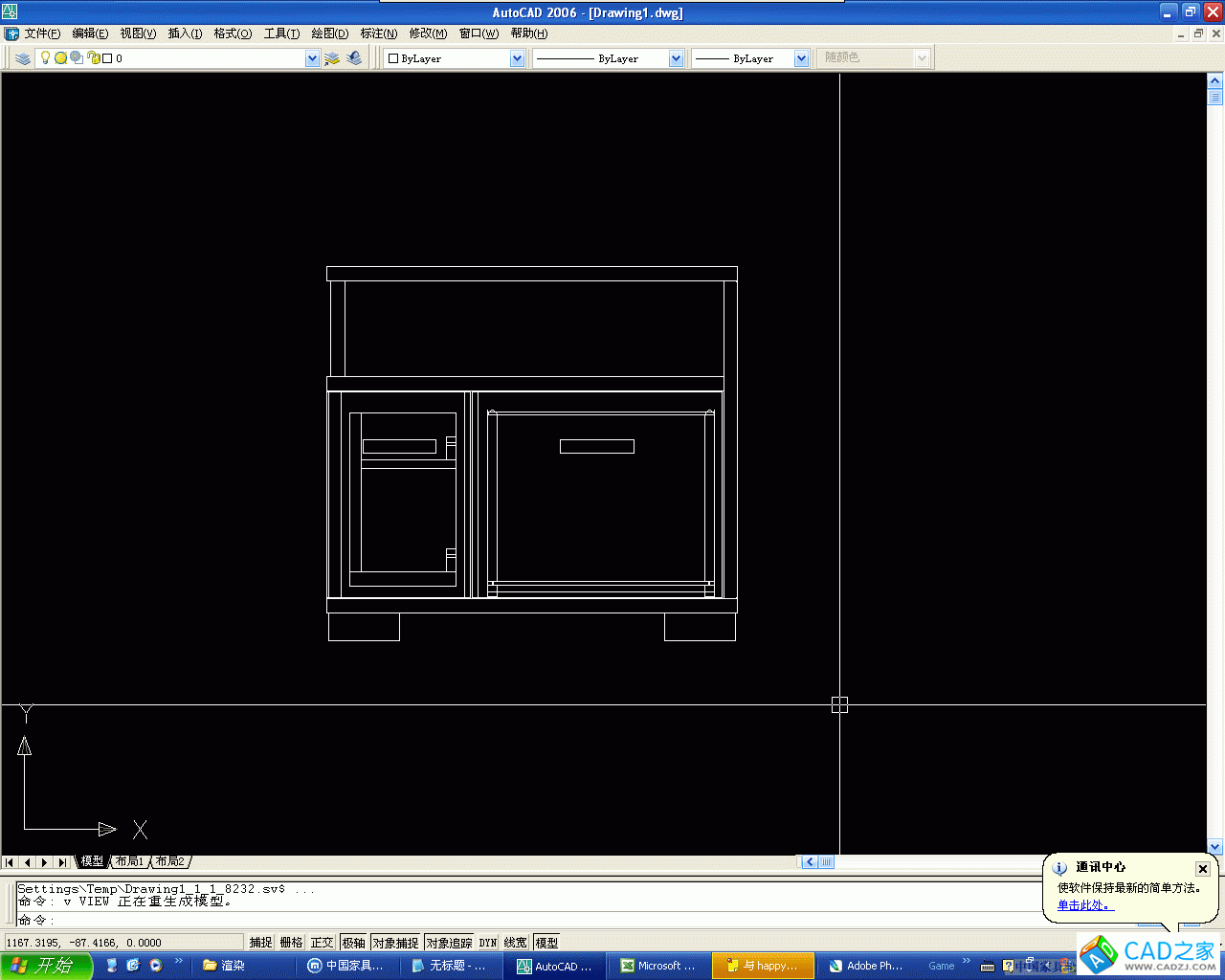The width and height of the screenshot is (1225, 980).
Task: Open the layer control dropdown
Action: [x=312, y=57]
